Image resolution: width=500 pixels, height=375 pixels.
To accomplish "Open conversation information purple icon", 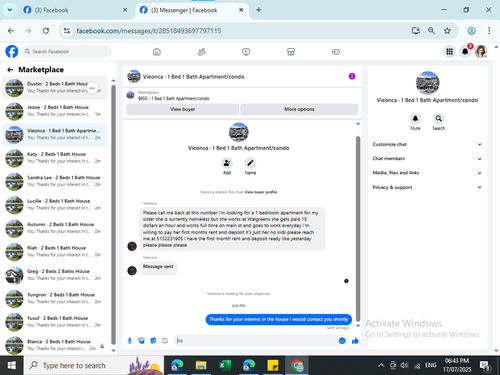I will point(352,76).
